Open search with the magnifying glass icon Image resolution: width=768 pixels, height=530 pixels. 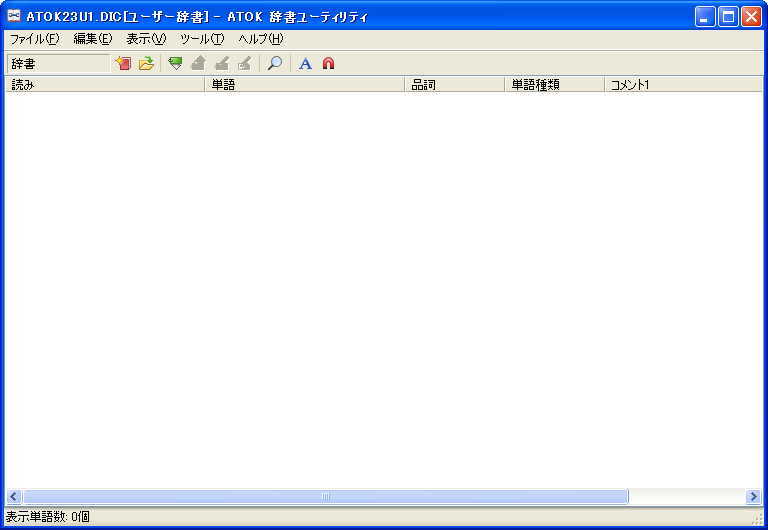(x=275, y=63)
